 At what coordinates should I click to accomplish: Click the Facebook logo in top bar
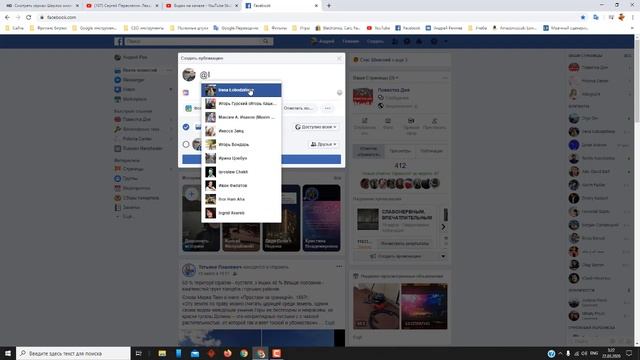118,42
